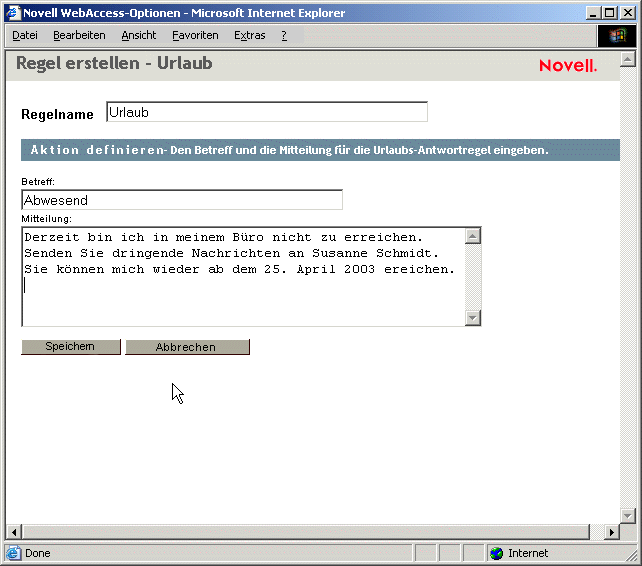Viewport: 642px width, 566px height.
Task: Click the Internet zone globe icon
Action: pyautogui.click(x=497, y=553)
